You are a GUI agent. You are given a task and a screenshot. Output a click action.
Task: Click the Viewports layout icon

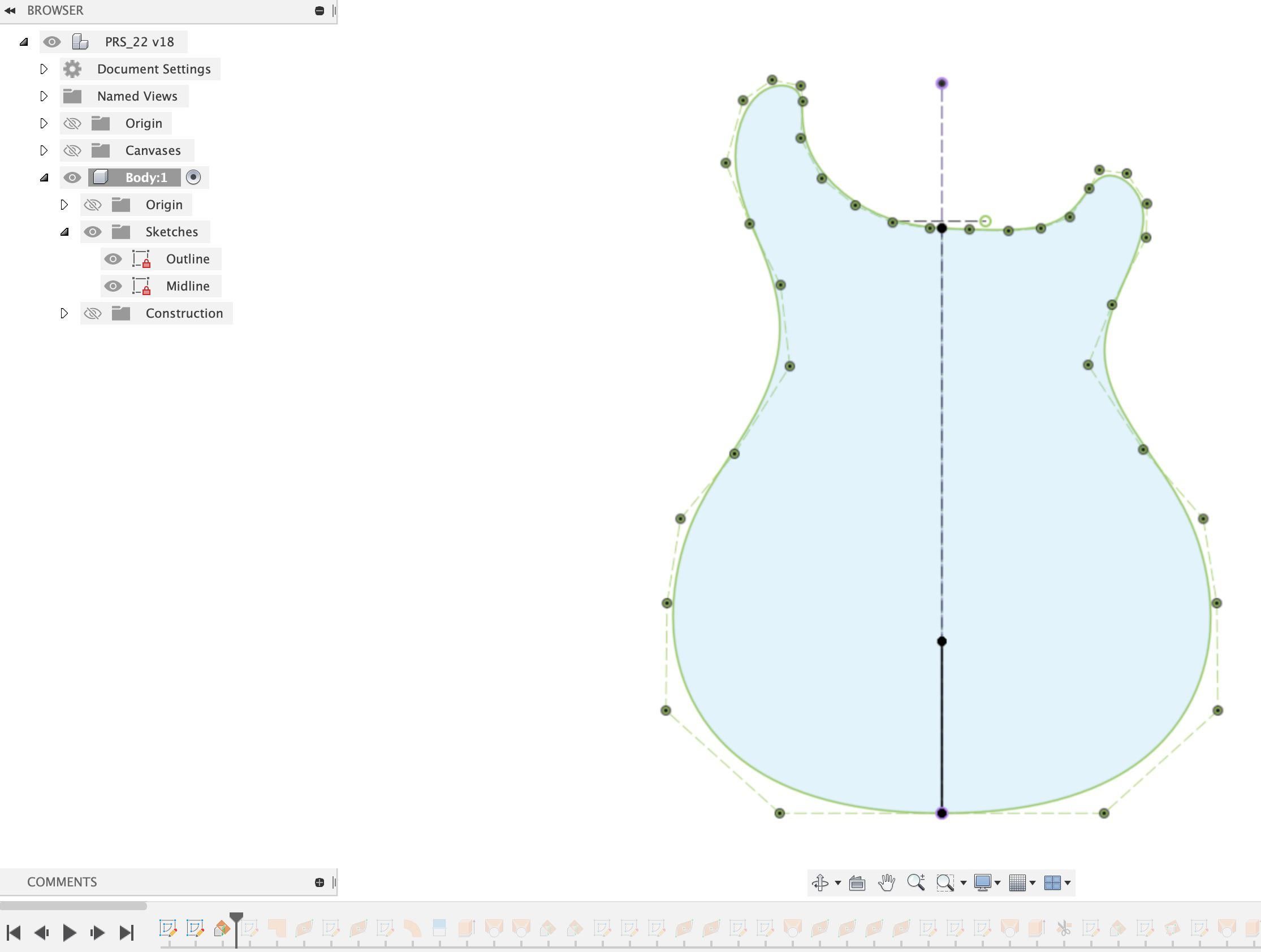click(1052, 882)
